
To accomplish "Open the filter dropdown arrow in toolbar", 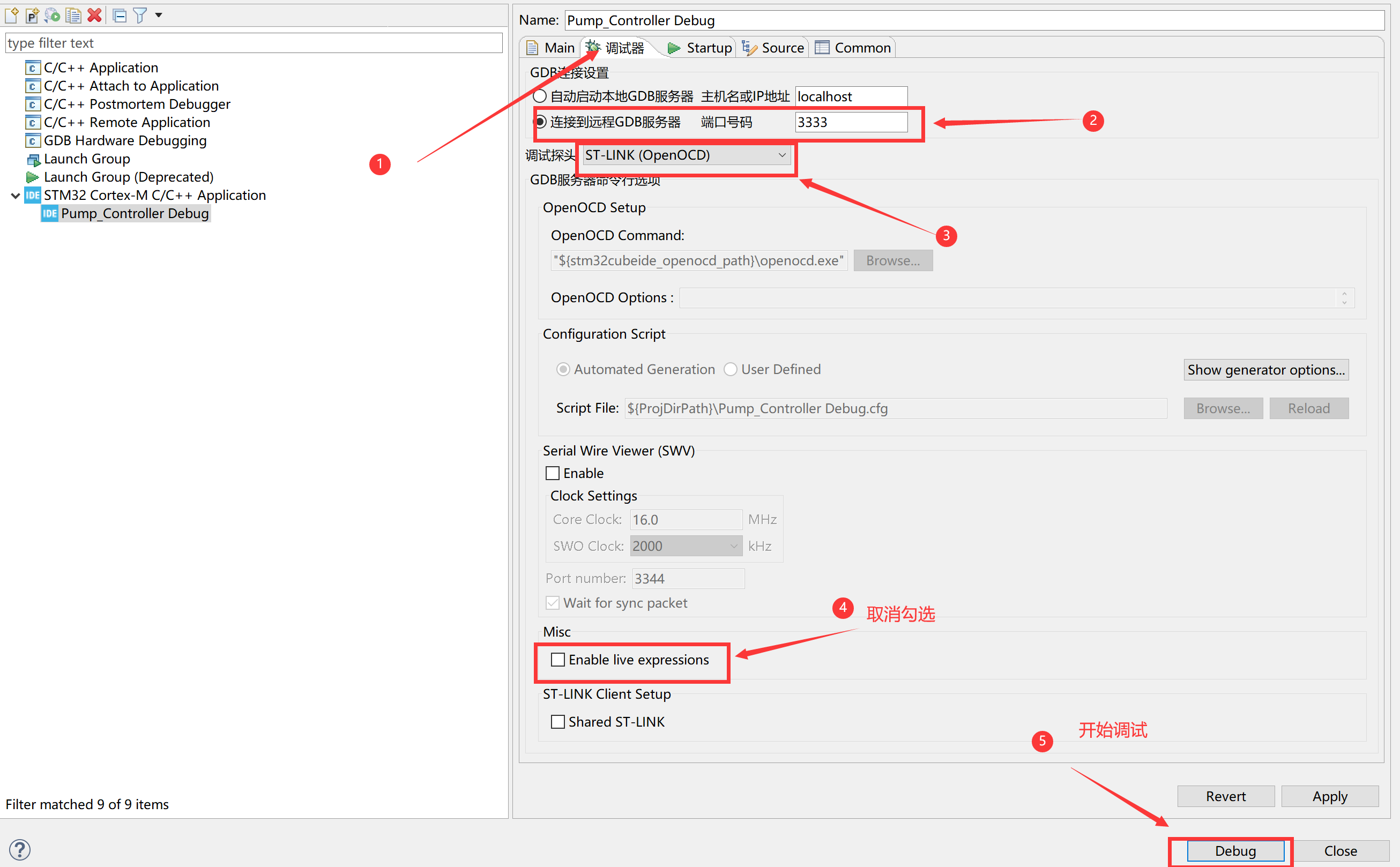I will click(x=159, y=16).
